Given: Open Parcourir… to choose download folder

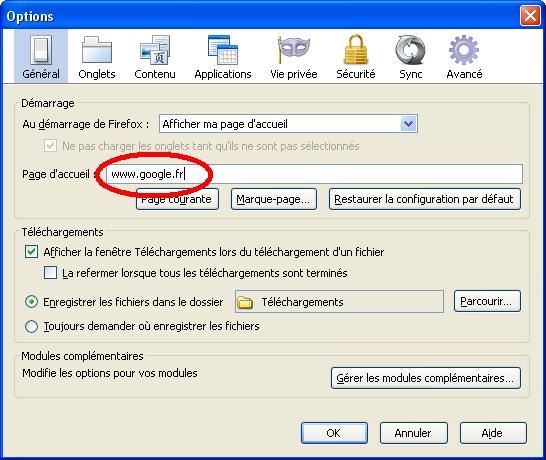Looking at the screenshot, I should [487, 301].
